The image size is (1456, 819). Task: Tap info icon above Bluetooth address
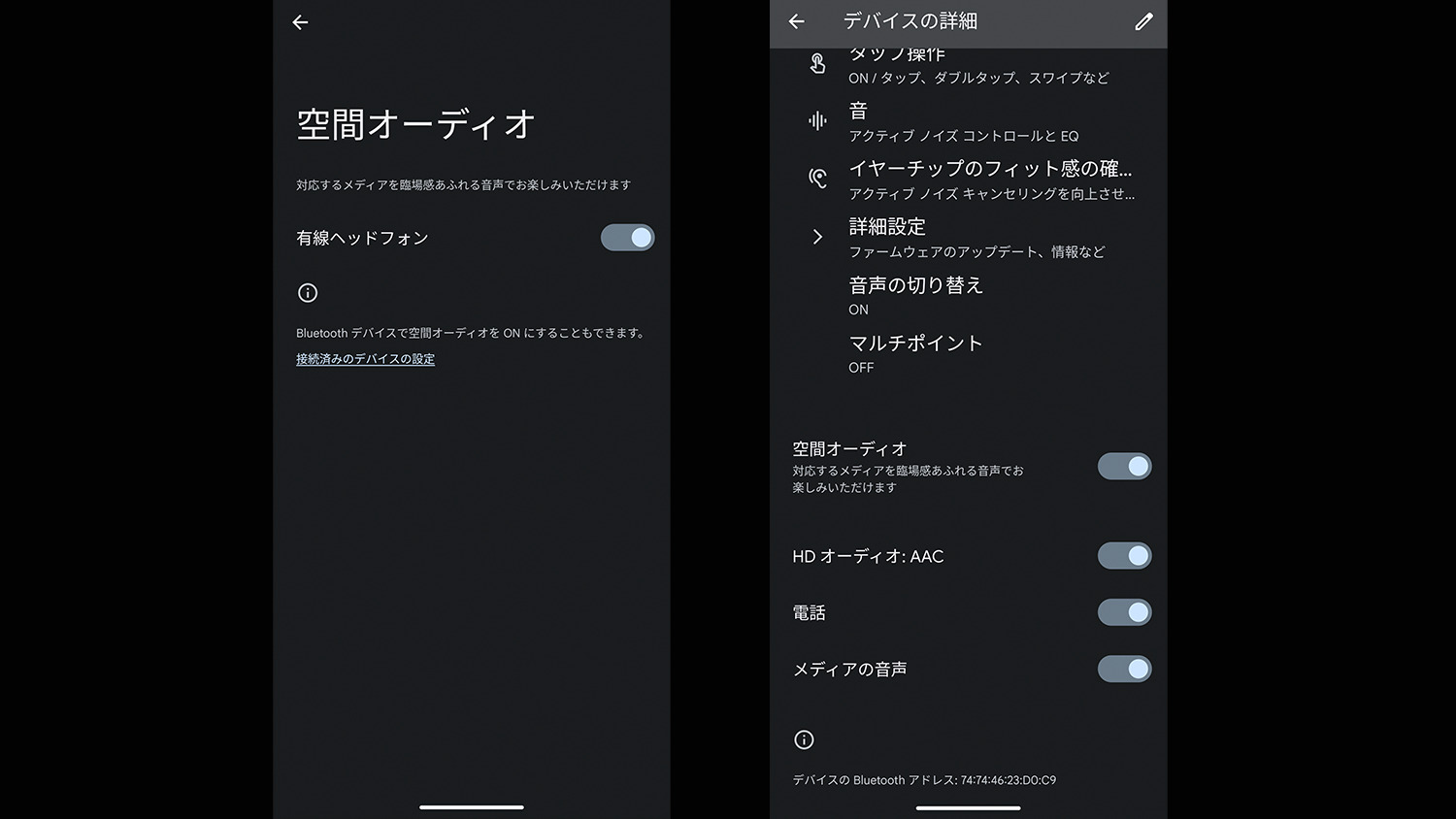(804, 740)
